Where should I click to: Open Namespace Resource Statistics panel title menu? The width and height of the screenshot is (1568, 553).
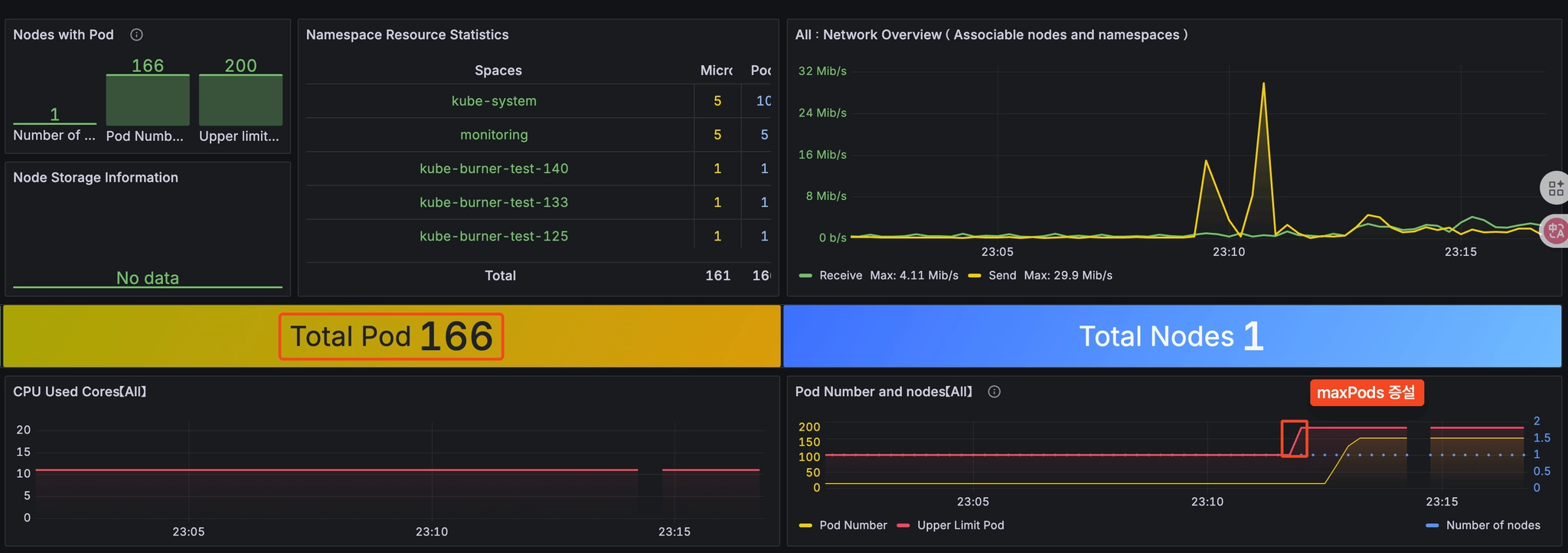pyautogui.click(x=407, y=34)
